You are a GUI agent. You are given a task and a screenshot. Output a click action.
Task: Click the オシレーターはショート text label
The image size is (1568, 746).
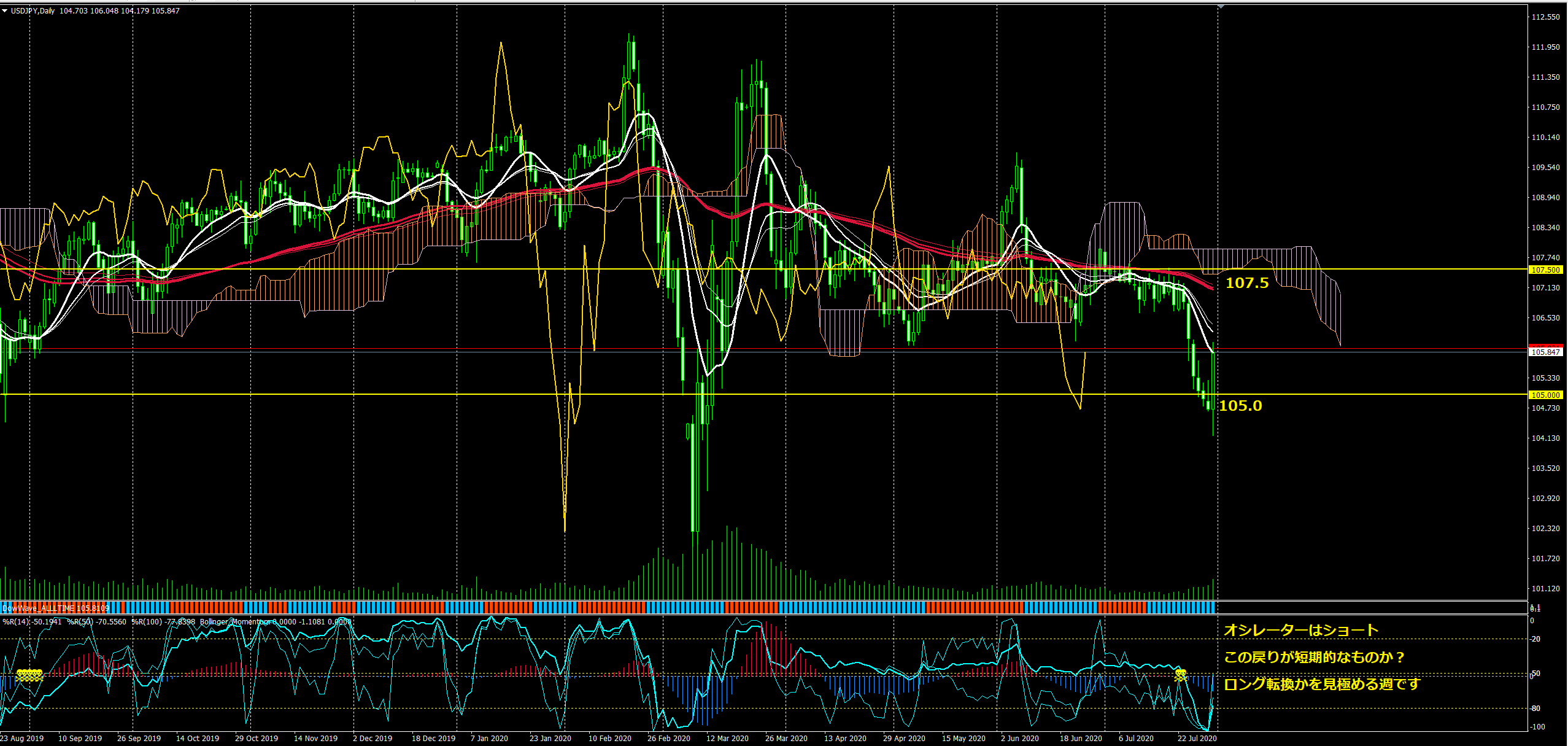click(1300, 630)
